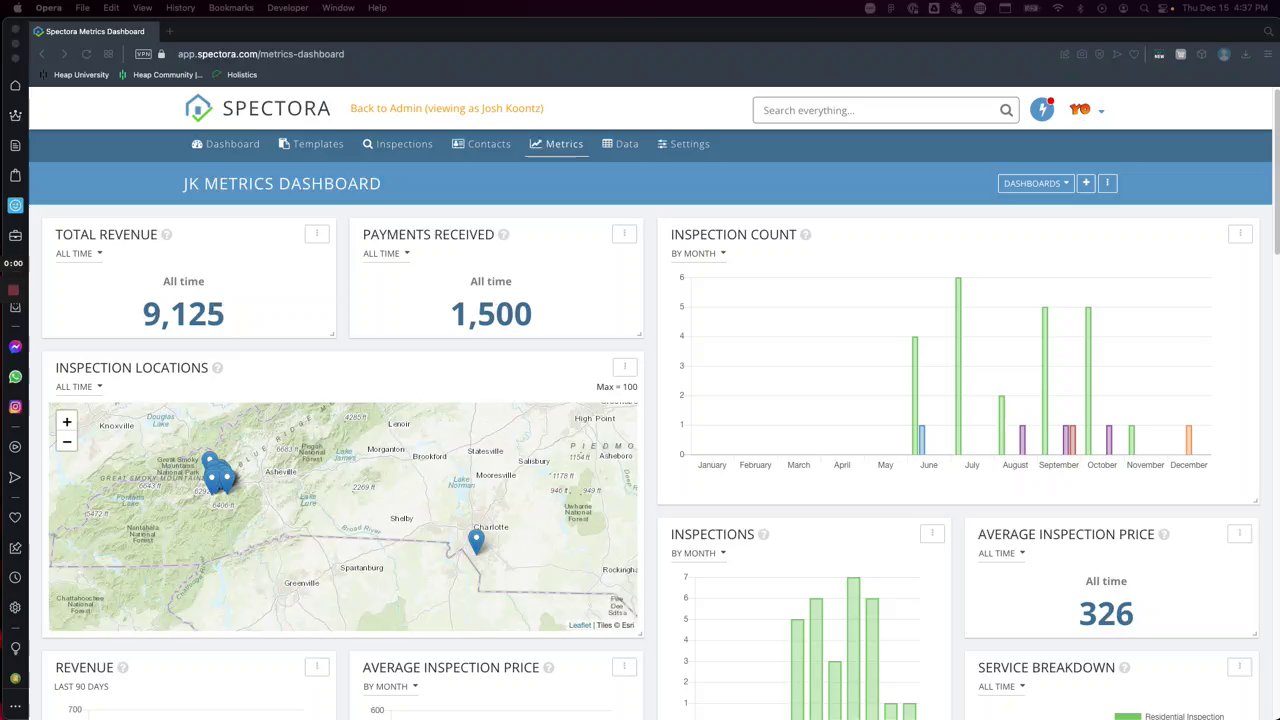Expand the Dashboards dropdown
1280x720 pixels.
1035,183
